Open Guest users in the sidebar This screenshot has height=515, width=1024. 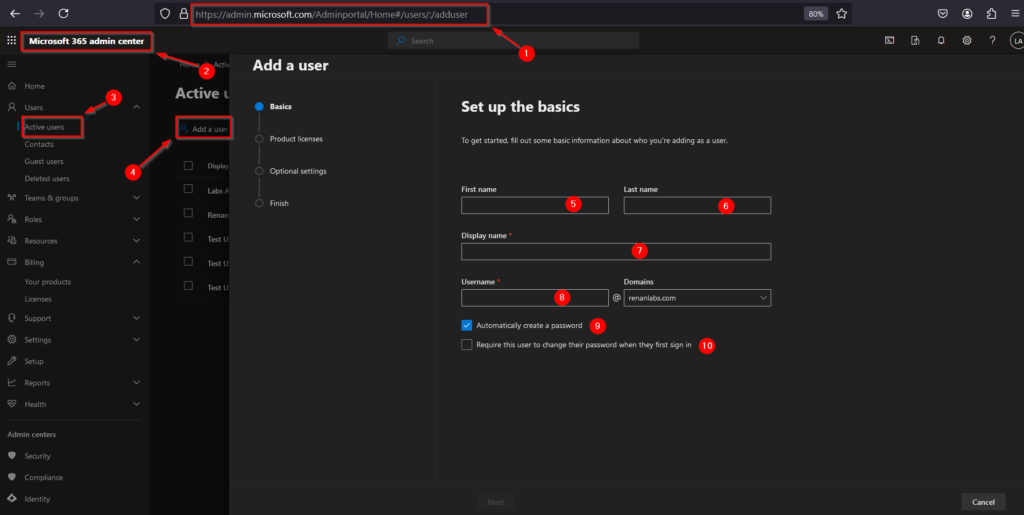point(44,161)
